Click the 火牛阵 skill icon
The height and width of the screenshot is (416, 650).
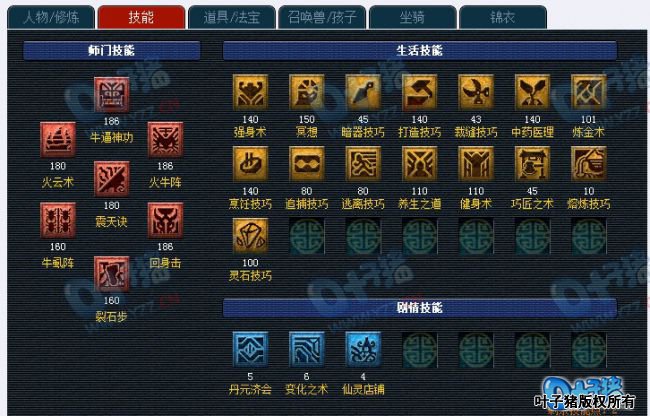165,140
